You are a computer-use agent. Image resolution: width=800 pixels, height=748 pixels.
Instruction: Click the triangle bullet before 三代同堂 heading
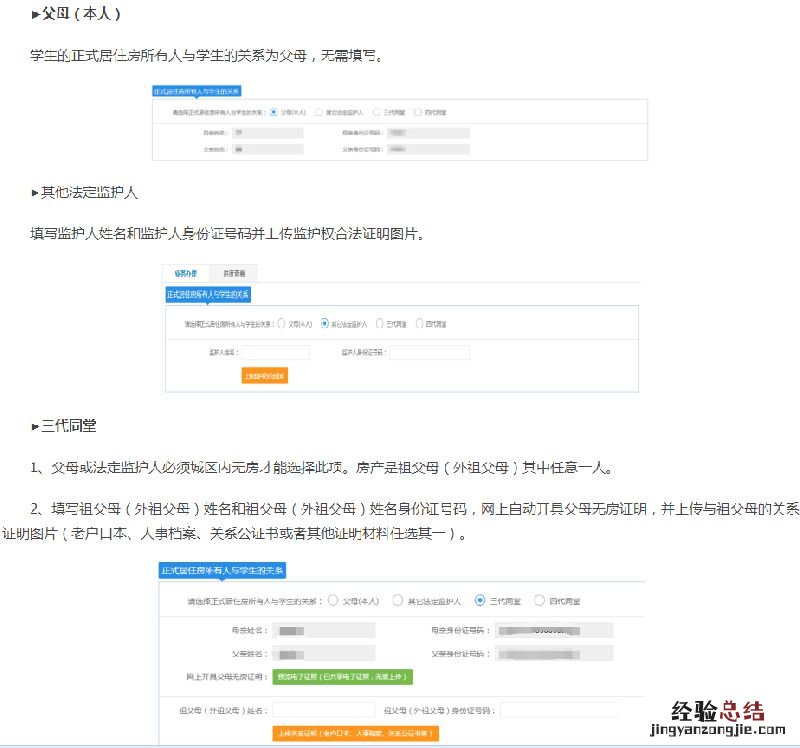[x=35, y=427]
